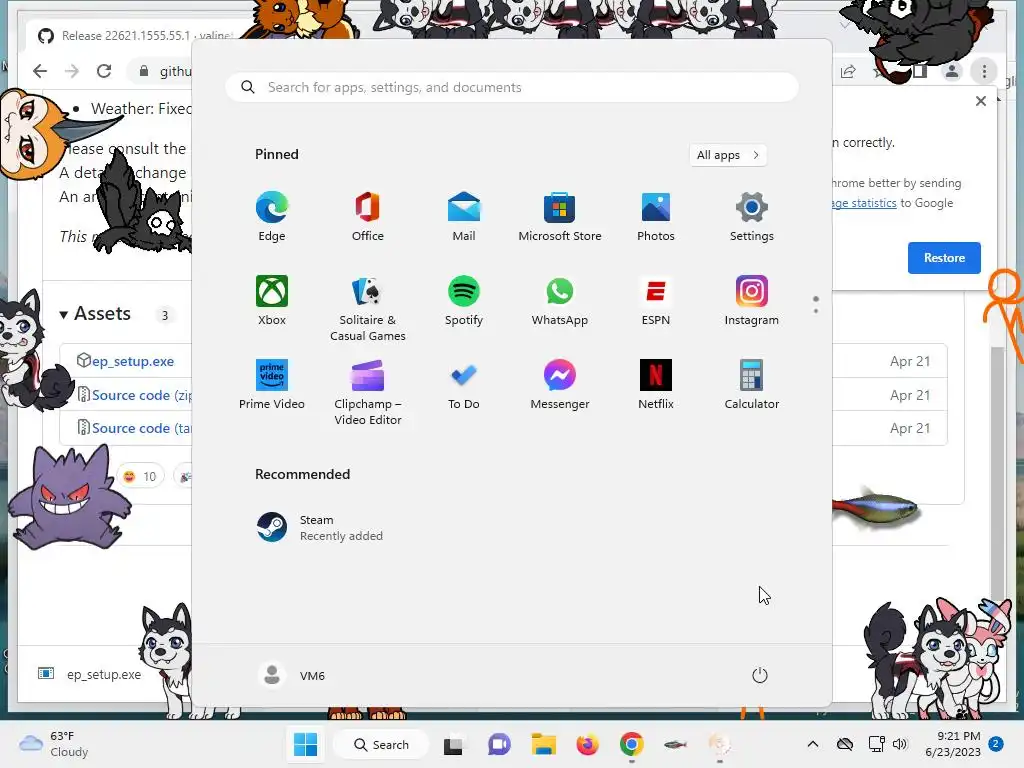This screenshot has width=1024, height=768.
Task: Launch the To Do app
Action: [464, 385]
